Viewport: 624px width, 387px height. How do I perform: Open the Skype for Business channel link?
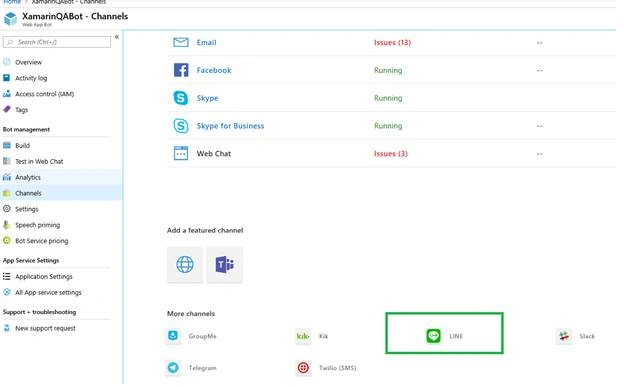(230, 126)
